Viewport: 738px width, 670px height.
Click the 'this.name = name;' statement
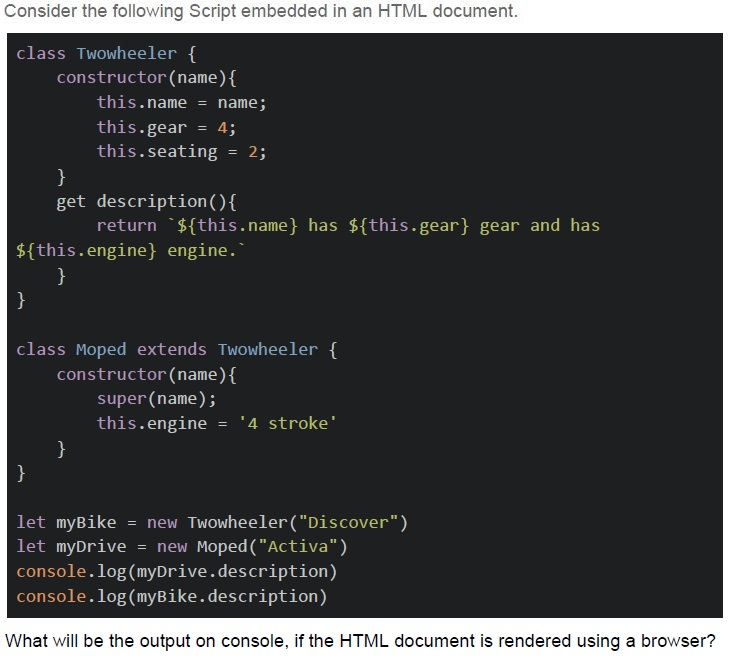[x=182, y=103]
